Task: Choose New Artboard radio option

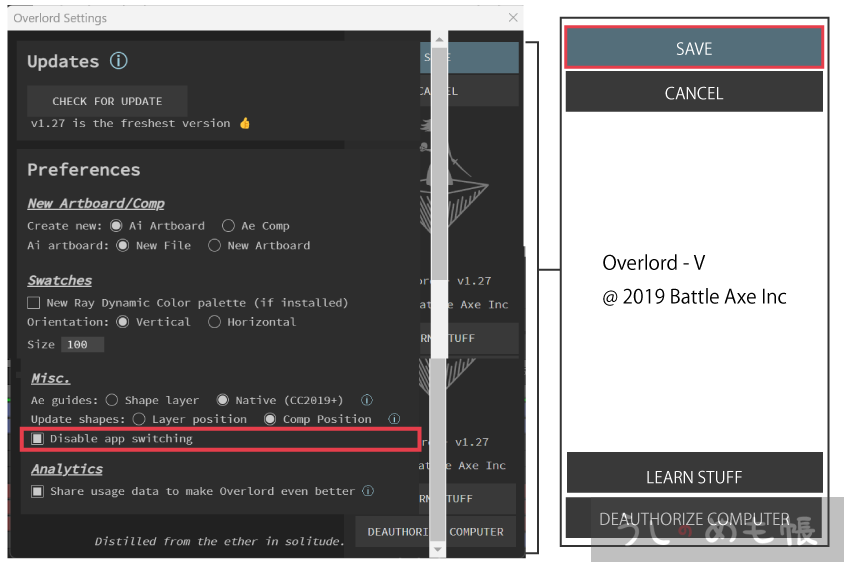Action: (x=214, y=245)
